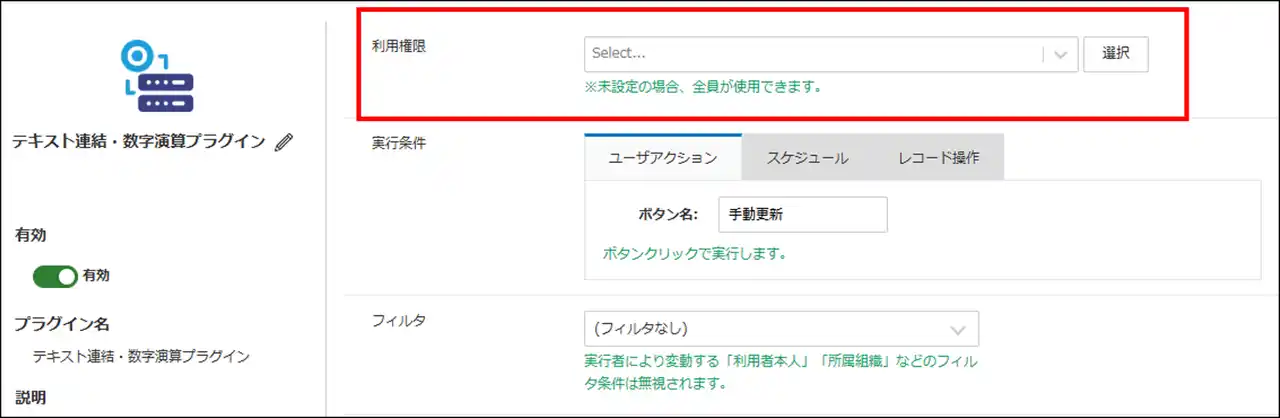Click the filter note about 利用者本人
The image size is (1280, 418).
pyautogui.click(x=780, y=372)
